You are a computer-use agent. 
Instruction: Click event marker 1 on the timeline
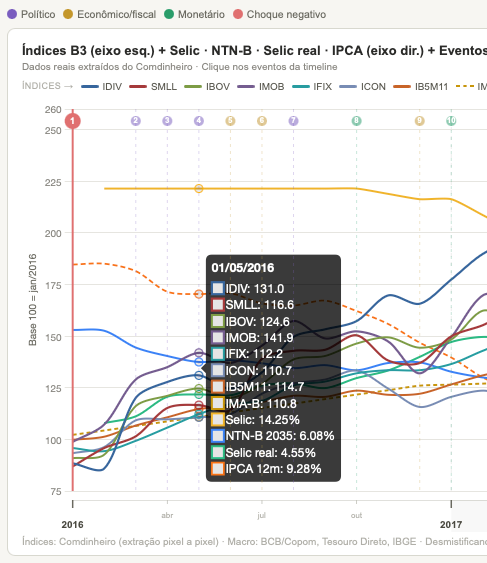point(73,121)
